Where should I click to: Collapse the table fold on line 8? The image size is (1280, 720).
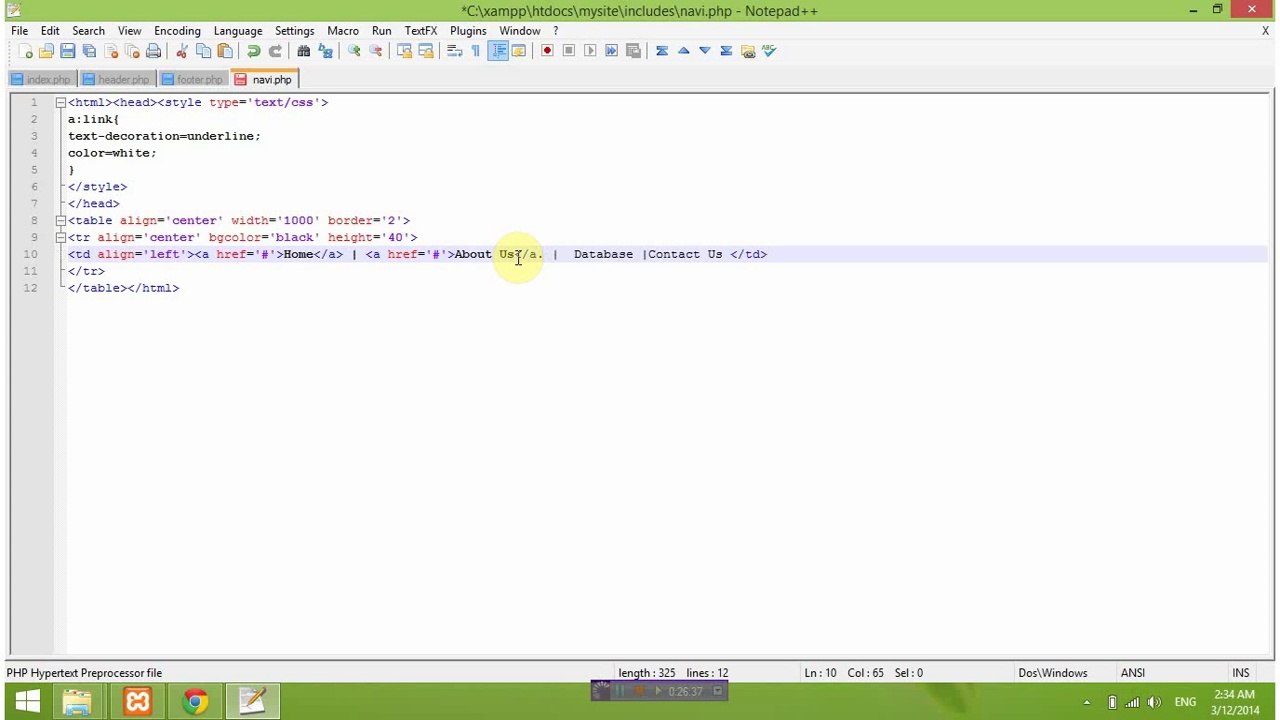click(61, 220)
